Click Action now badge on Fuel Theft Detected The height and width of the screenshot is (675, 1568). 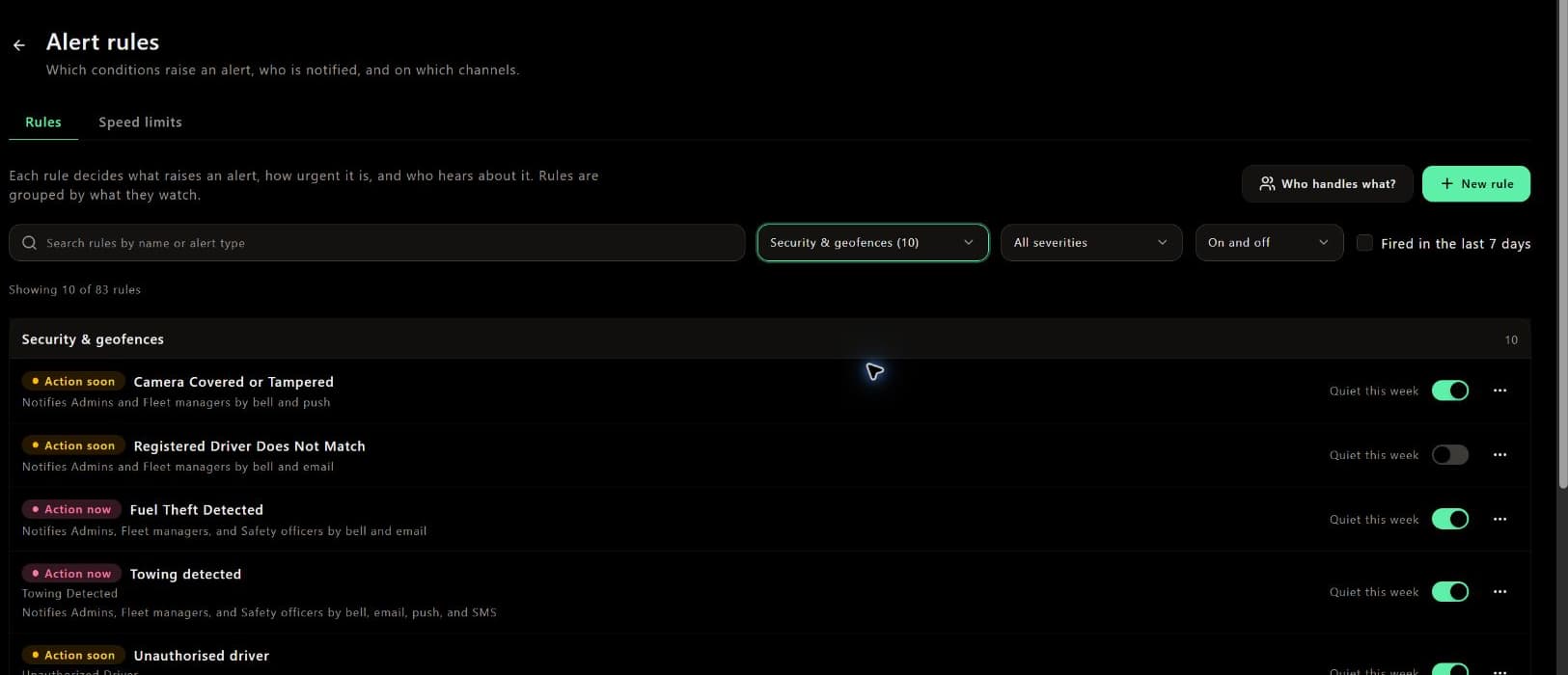(71, 509)
